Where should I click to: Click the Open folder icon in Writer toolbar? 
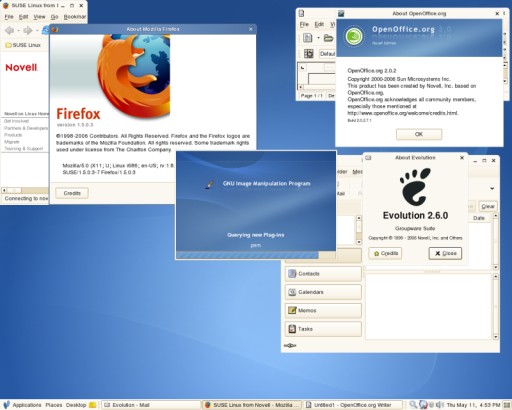[x=329, y=38]
